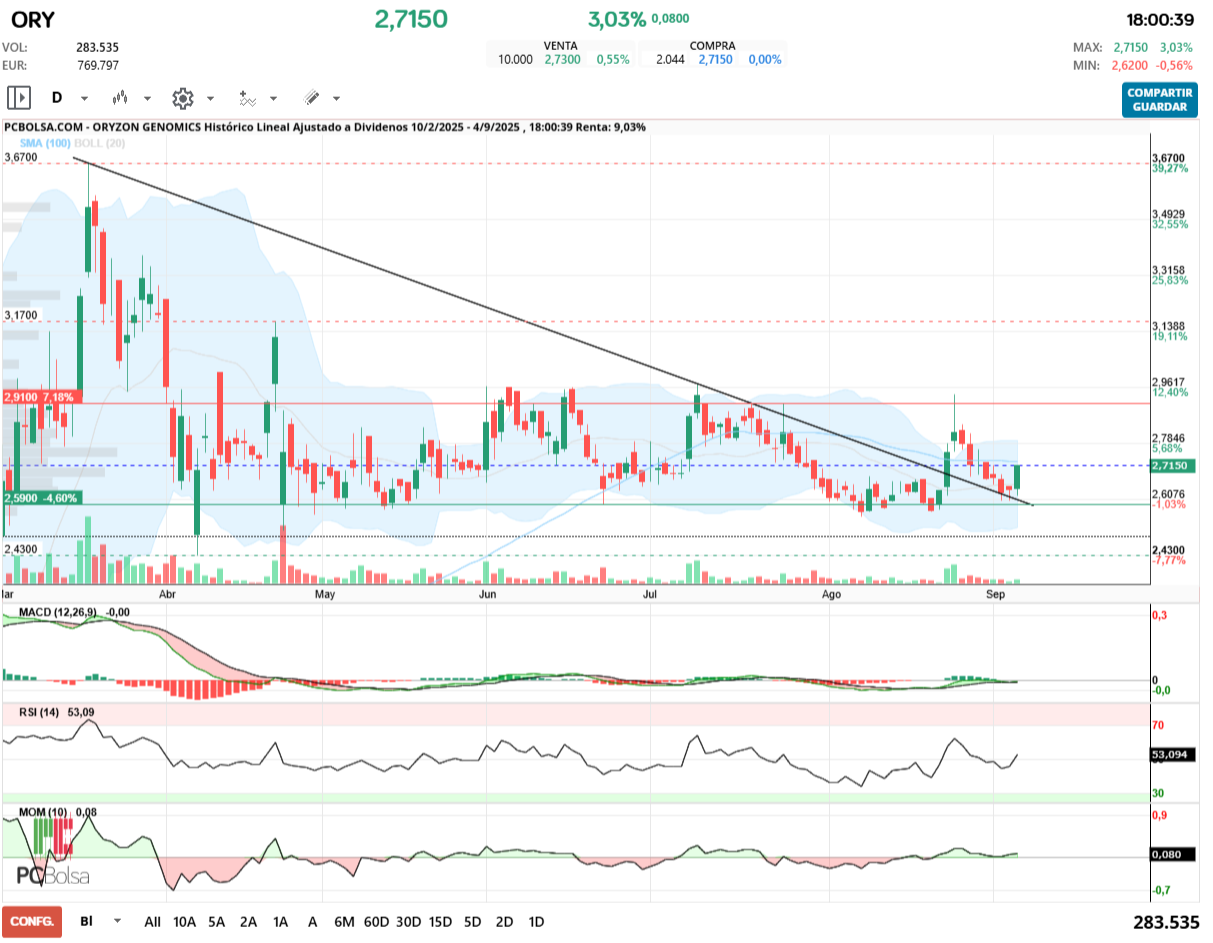Click the BI label at bottom
This screenshot has width=1213, height=943.
pyautogui.click(x=87, y=920)
